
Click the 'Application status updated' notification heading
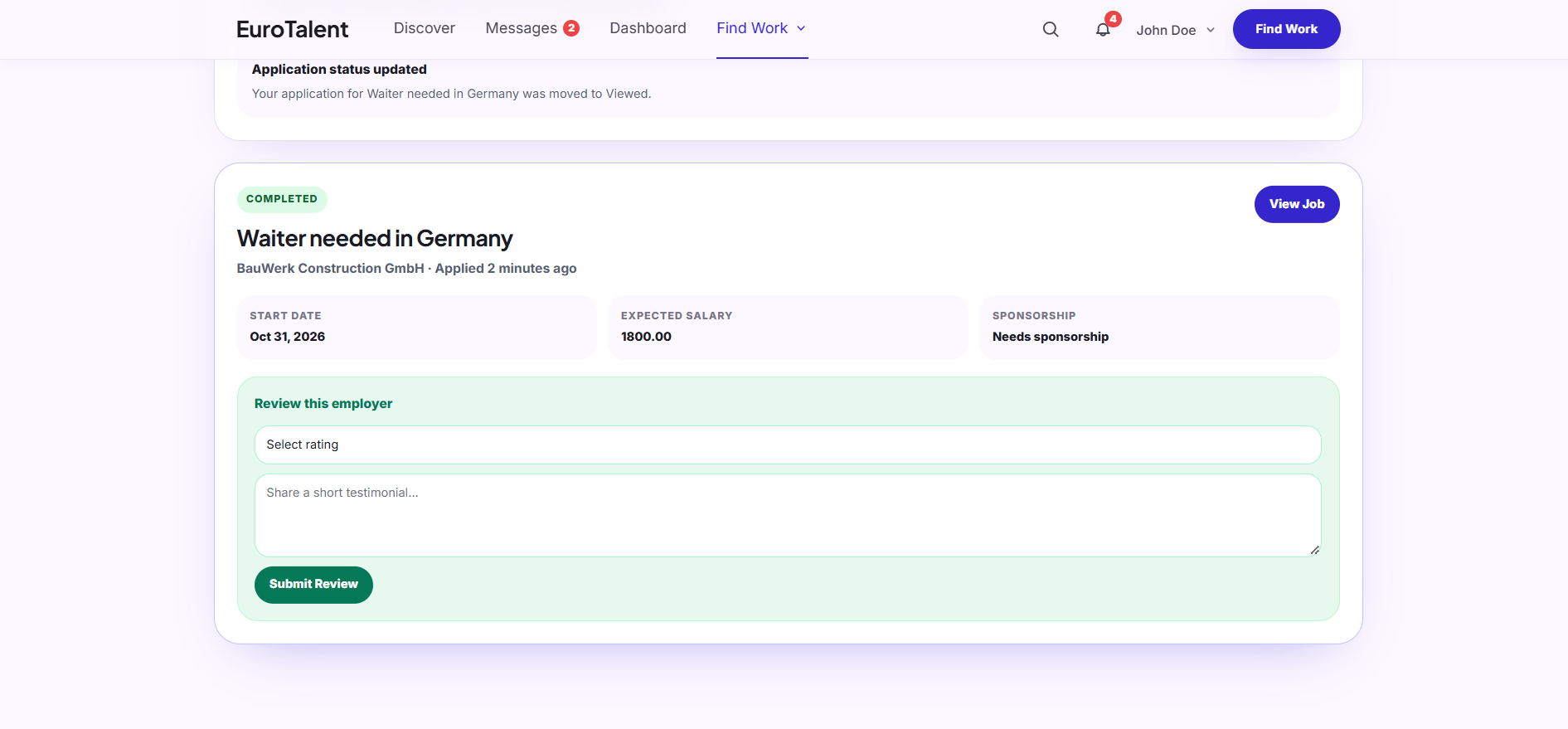(339, 70)
